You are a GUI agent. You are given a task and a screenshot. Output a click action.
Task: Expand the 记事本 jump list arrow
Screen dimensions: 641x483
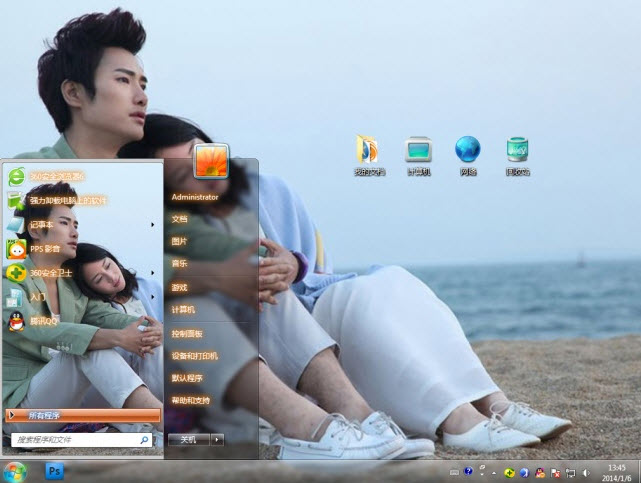pos(152,225)
